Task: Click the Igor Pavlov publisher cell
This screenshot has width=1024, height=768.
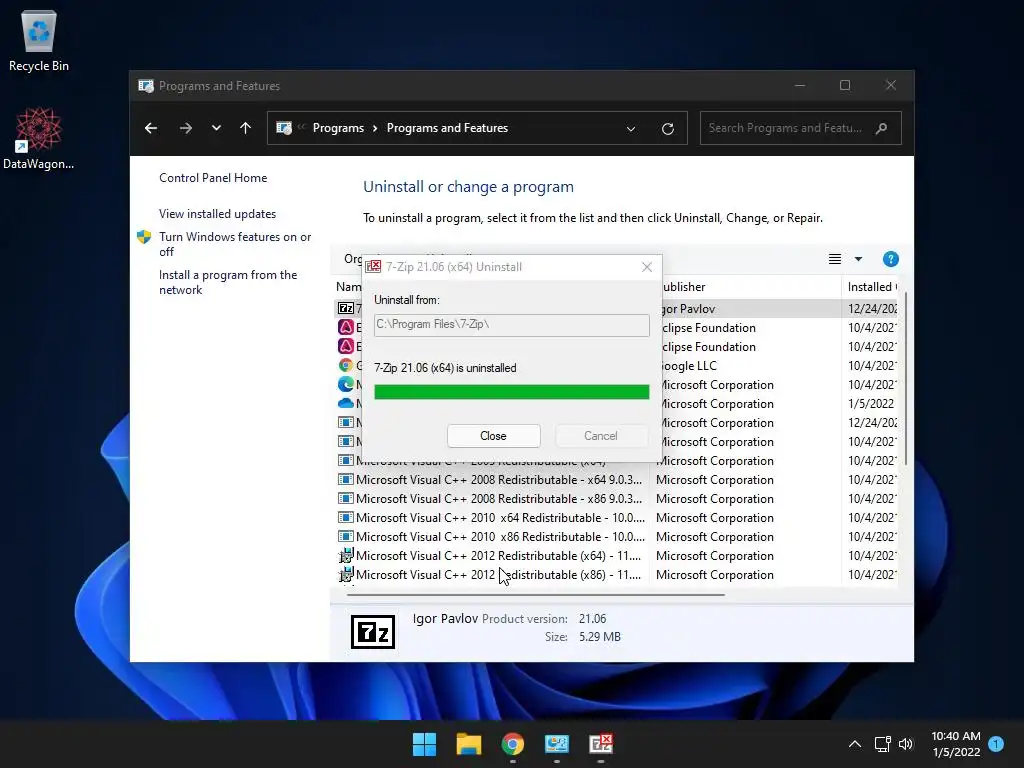Action: [x=688, y=308]
